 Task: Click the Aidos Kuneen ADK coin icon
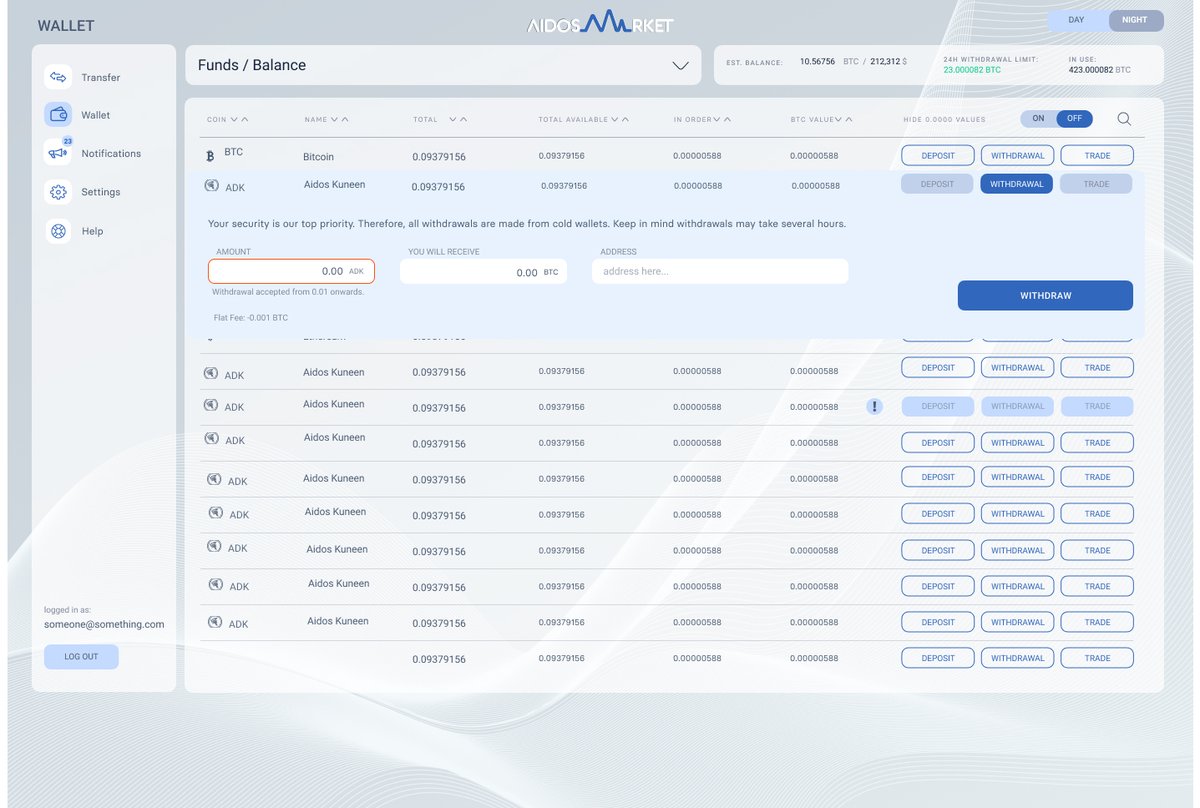pyautogui.click(x=213, y=187)
